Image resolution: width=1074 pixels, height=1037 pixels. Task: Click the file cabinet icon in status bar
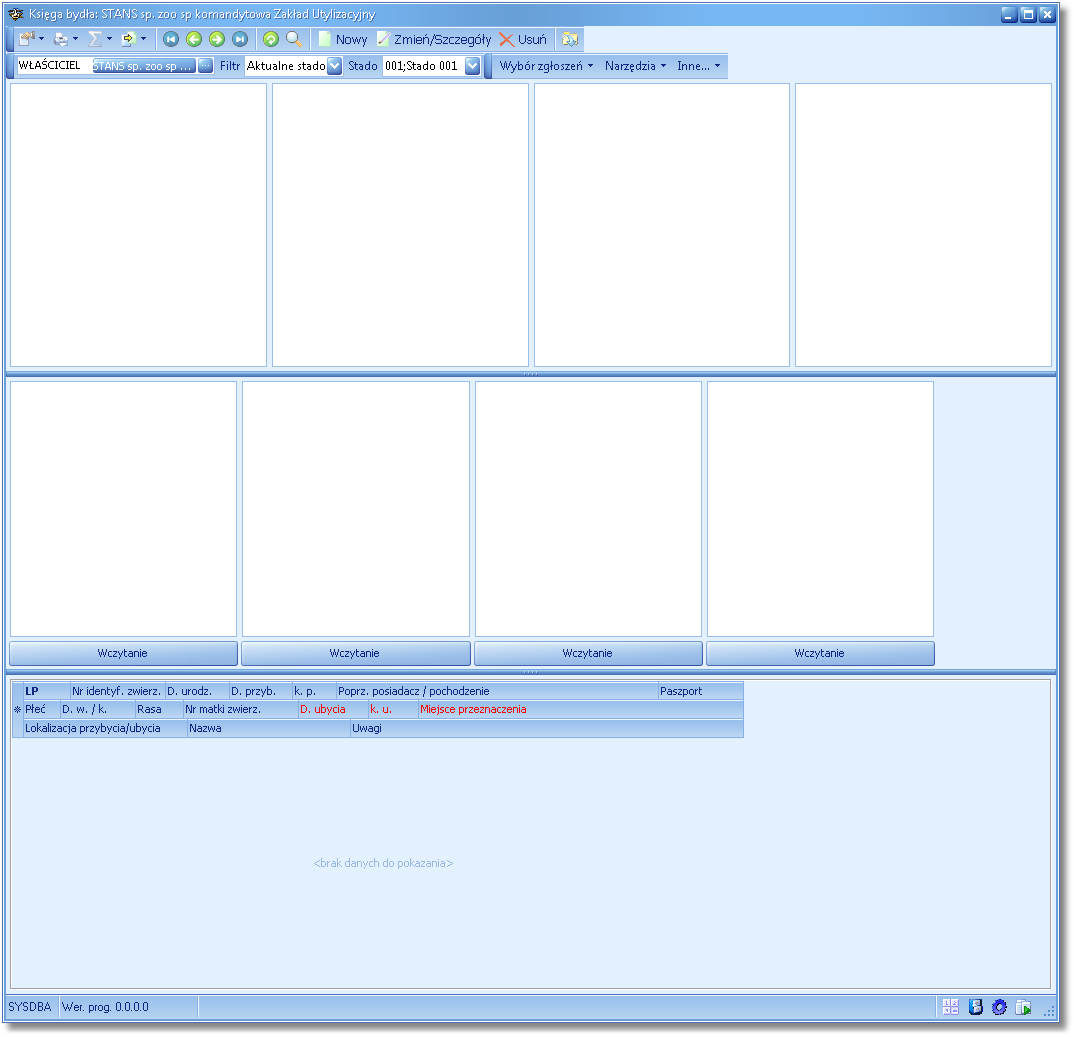click(975, 1007)
